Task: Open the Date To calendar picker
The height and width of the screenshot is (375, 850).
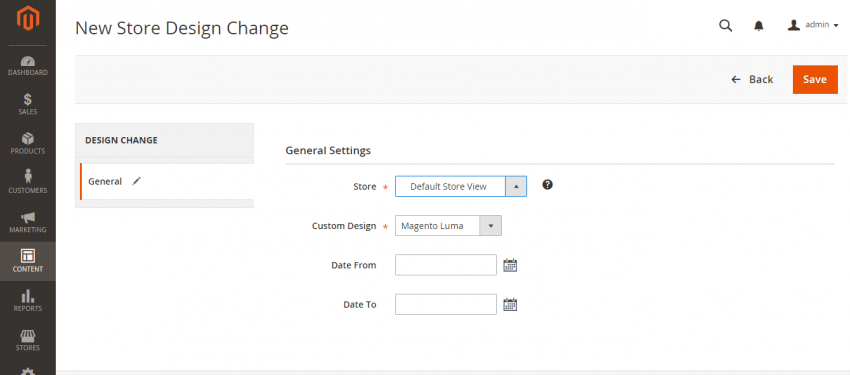Action: [x=510, y=305]
